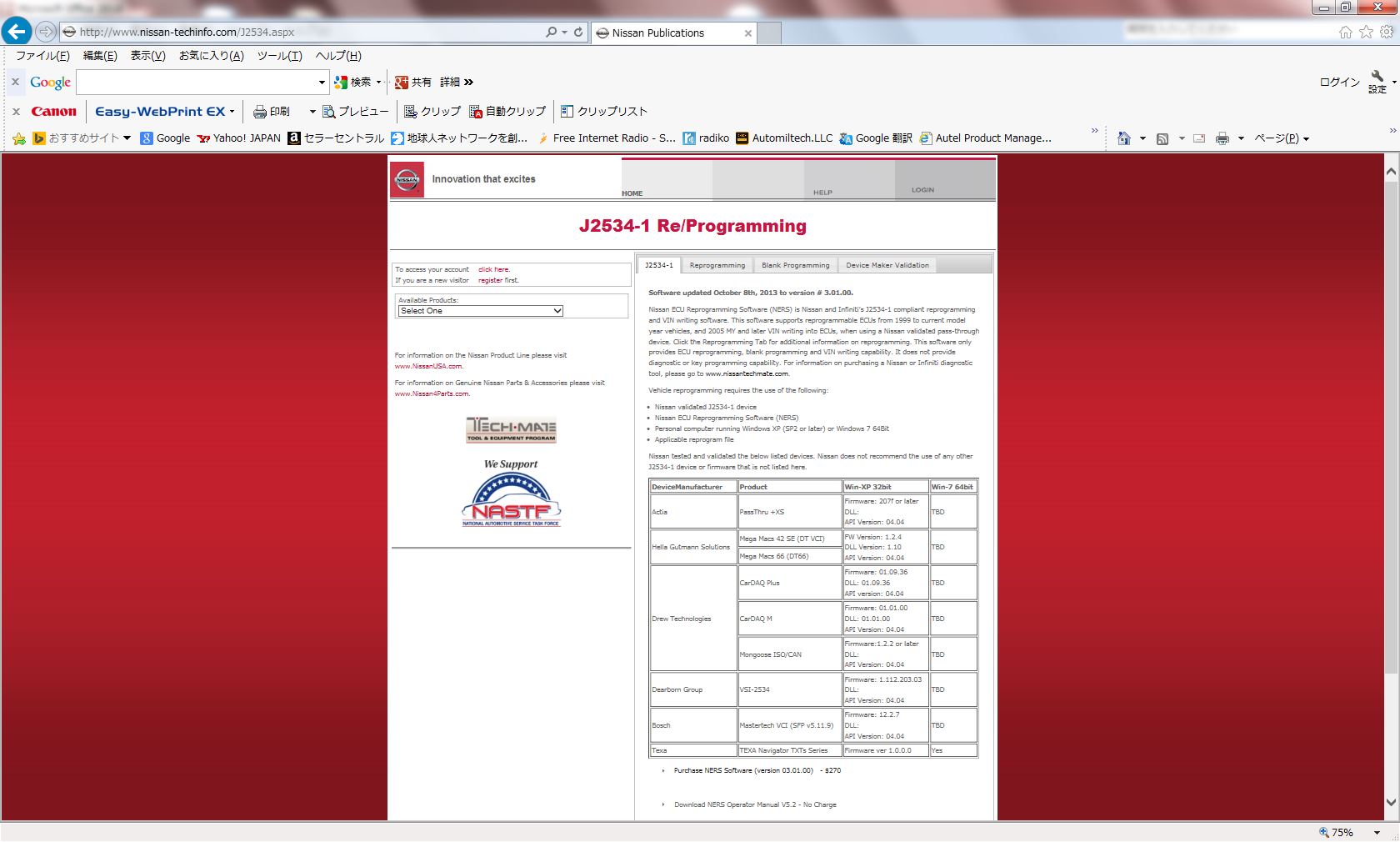Switch to the Device Maker Validation tab
The height and width of the screenshot is (842, 1400).
(887, 265)
